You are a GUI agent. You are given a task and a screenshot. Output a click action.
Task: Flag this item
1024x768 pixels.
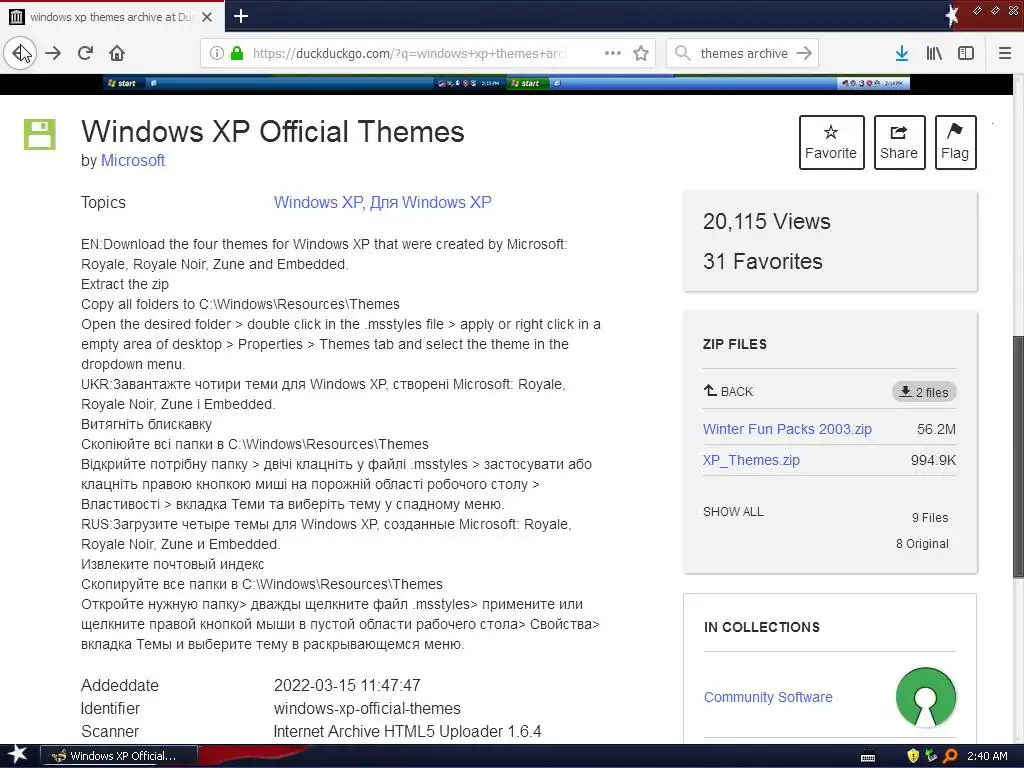click(x=955, y=142)
